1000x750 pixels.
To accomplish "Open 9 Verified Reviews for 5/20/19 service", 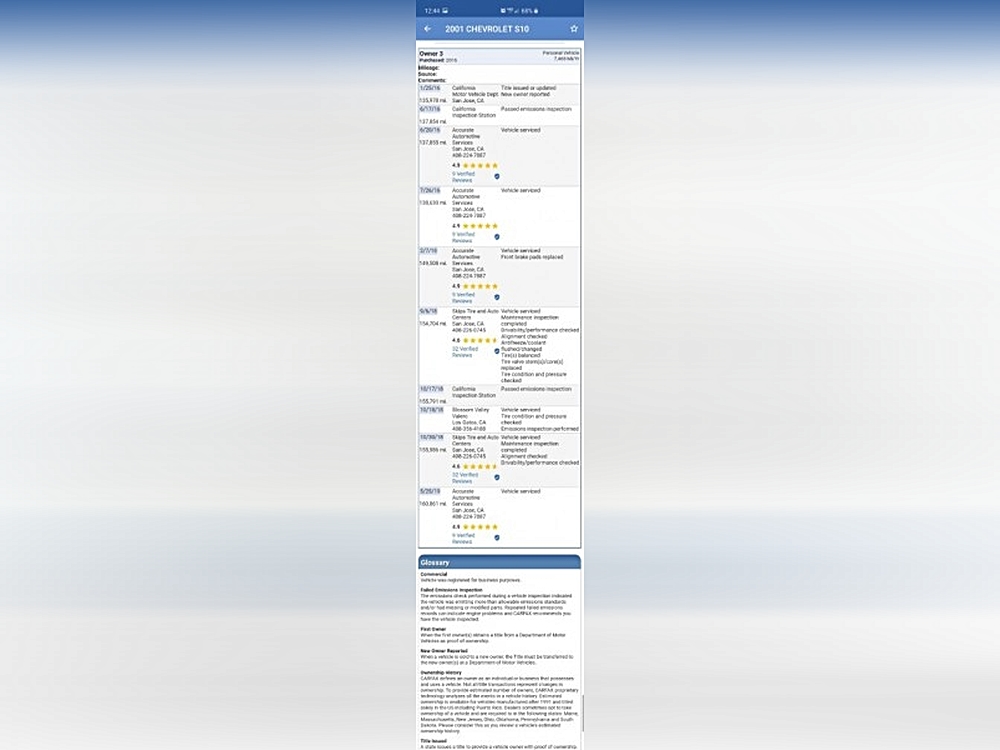I will (x=463, y=538).
